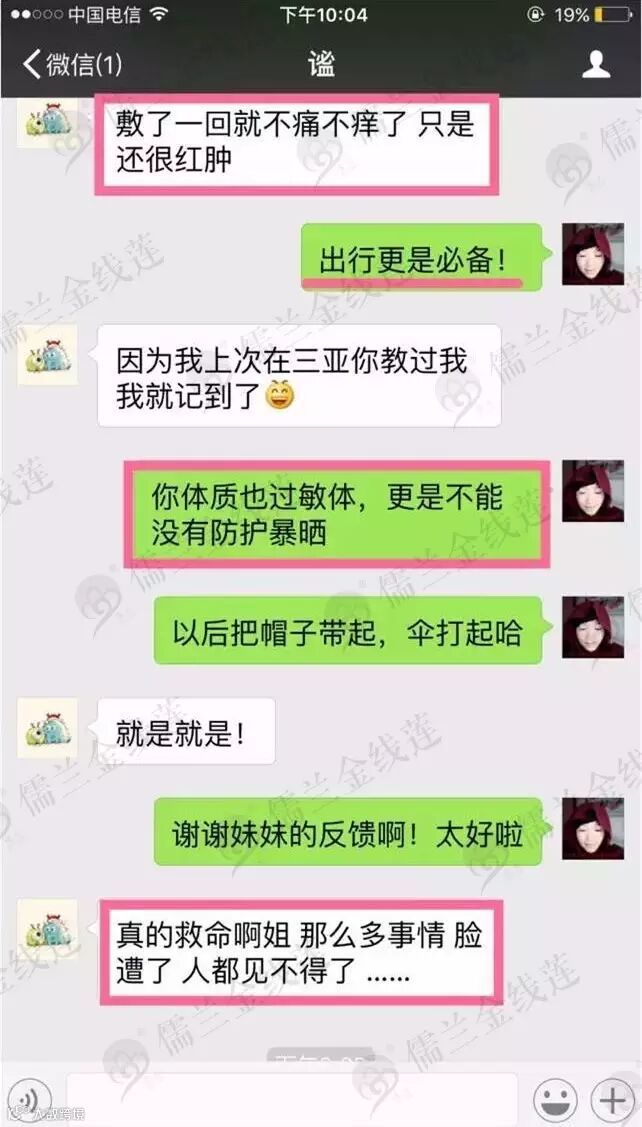Tap monster avatar beside 就是就是 message
Viewport: 642px width, 1127px height.
[47, 728]
